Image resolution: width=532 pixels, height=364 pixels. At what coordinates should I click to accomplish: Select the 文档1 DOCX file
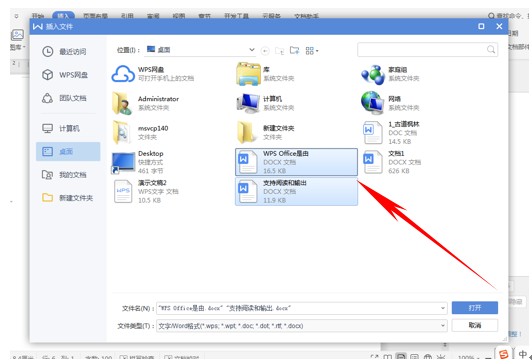(392, 162)
